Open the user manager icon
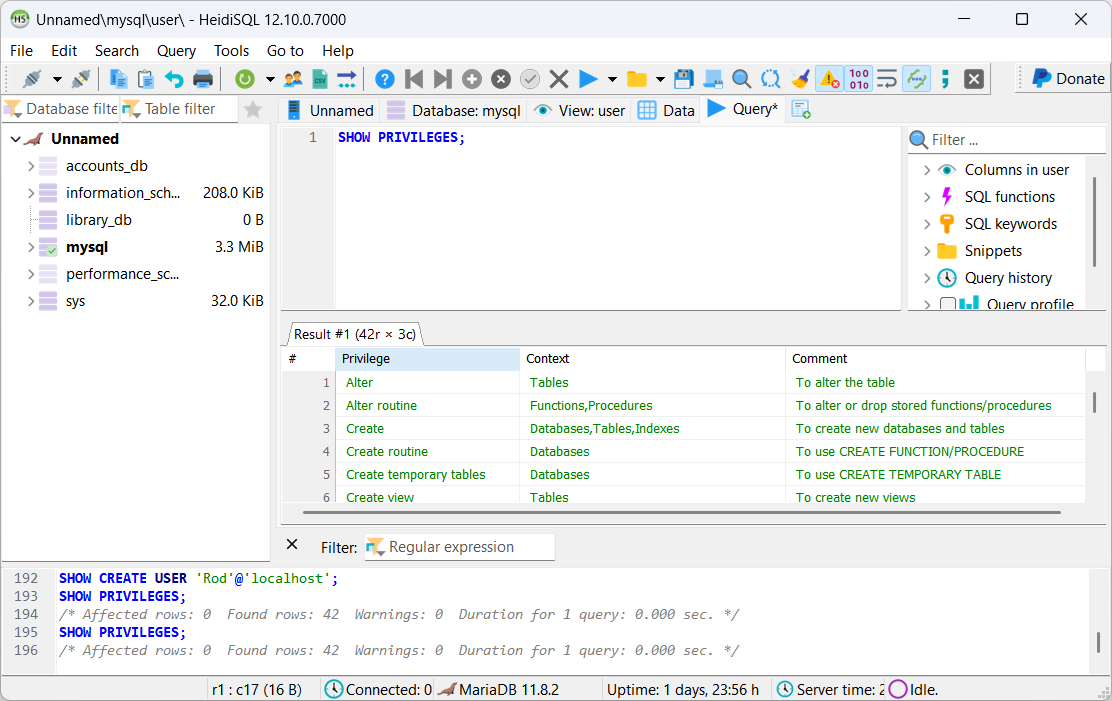 click(x=293, y=79)
